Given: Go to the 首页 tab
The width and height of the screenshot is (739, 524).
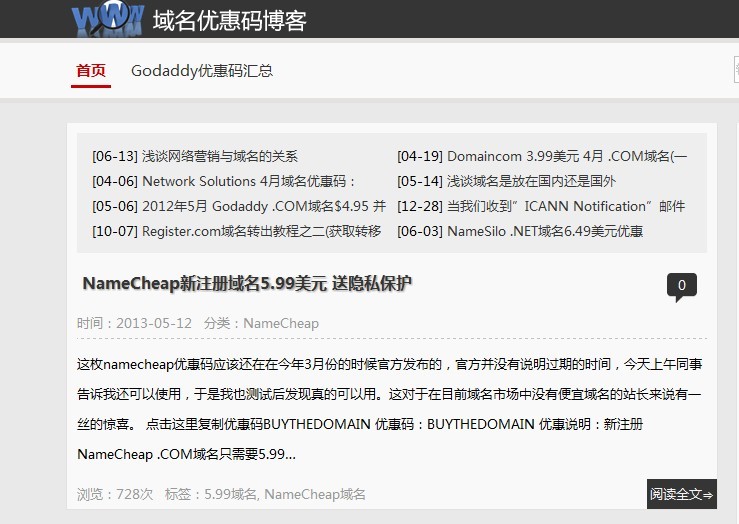Looking at the screenshot, I should coord(91,71).
